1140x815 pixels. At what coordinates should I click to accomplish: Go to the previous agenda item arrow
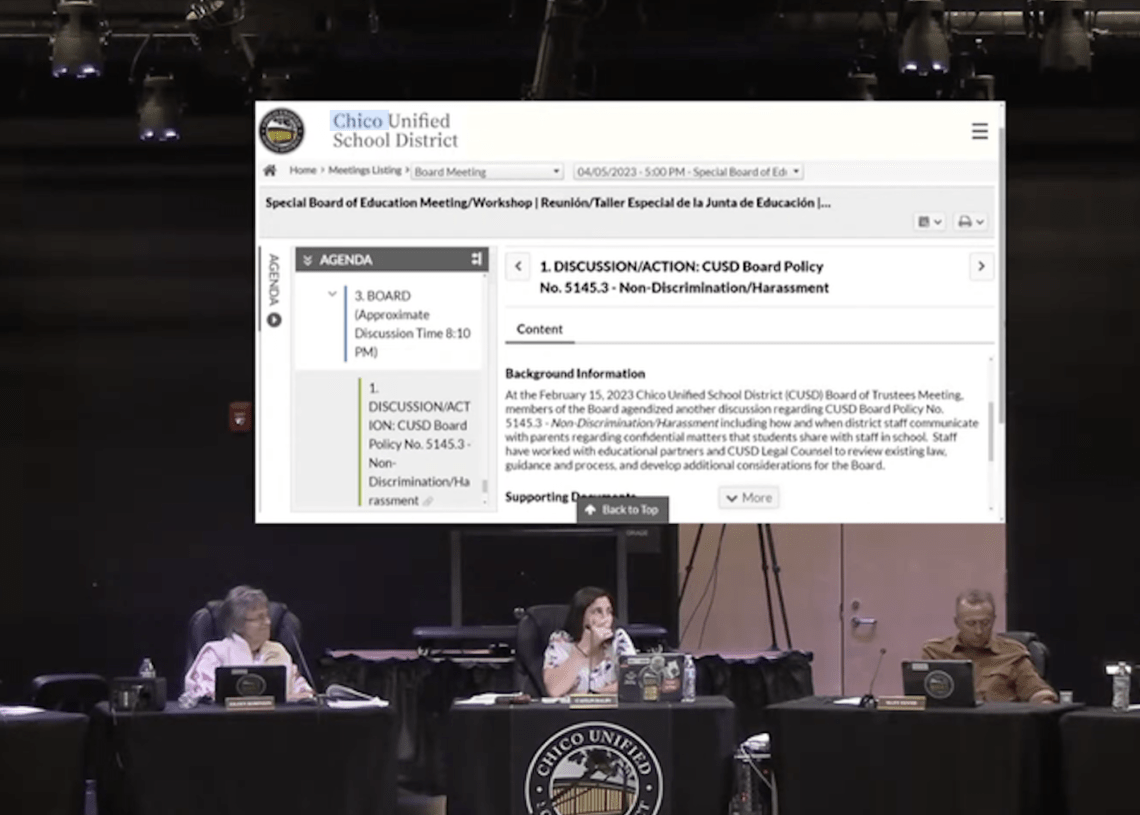(x=518, y=266)
